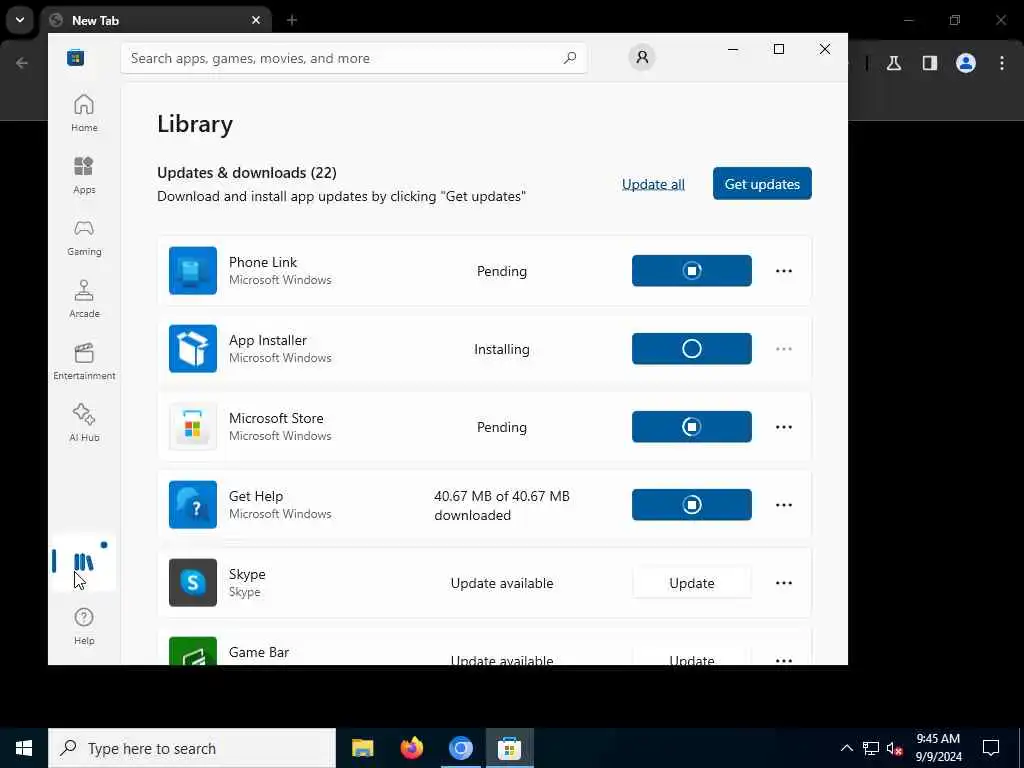Open the Arcade section
Viewport: 1024px width, 768px height.
84,299
